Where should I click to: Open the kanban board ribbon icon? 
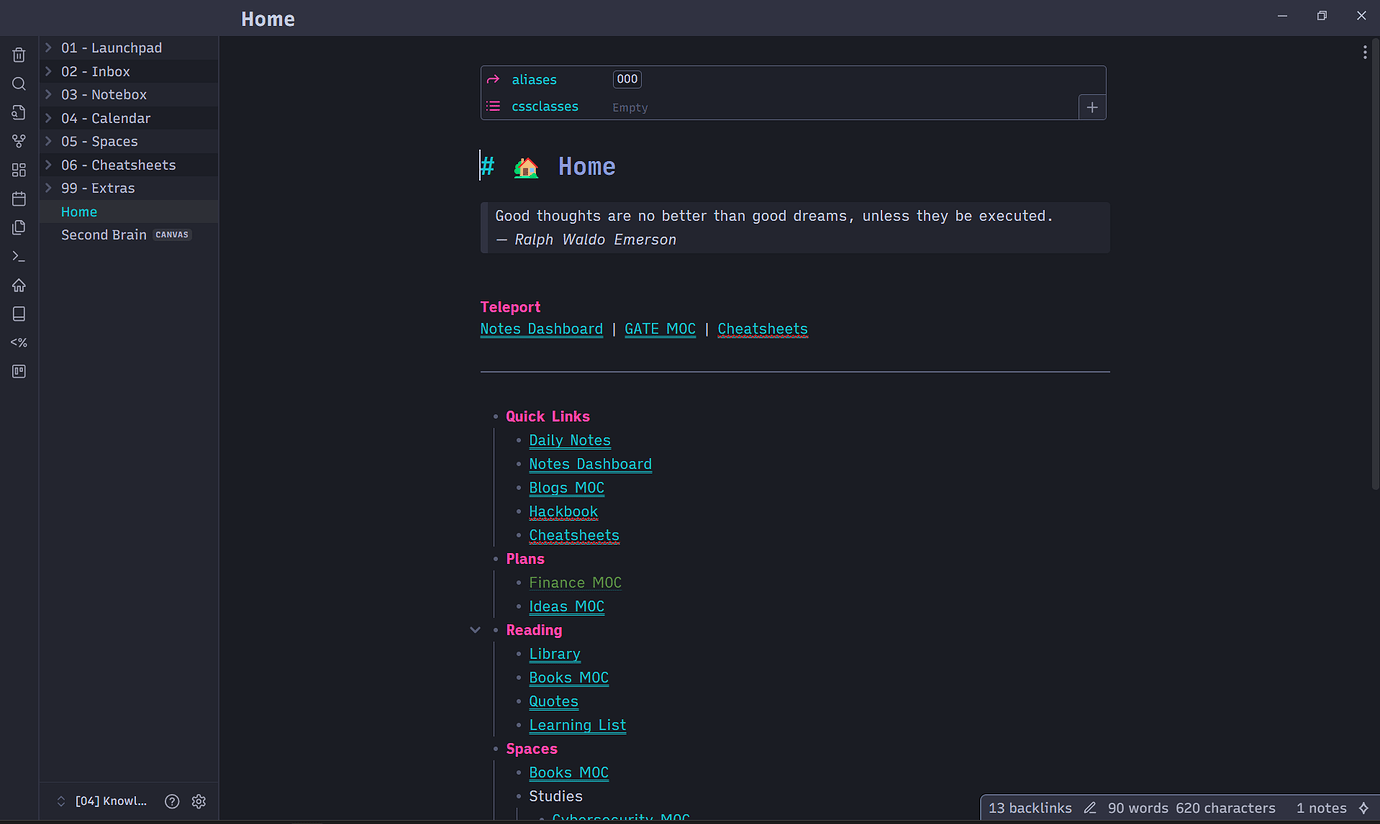tap(18, 372)
